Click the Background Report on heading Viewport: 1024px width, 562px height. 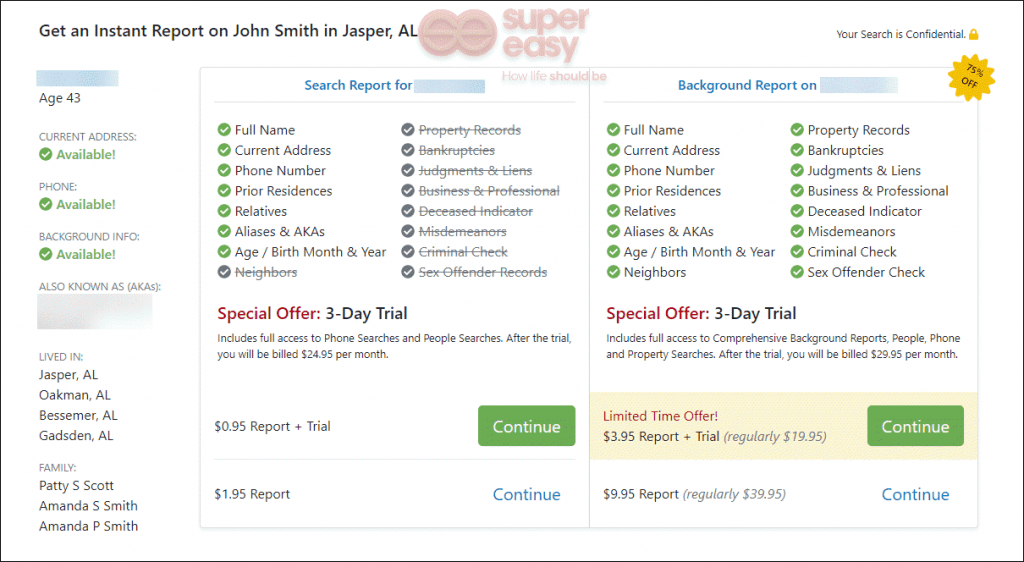[x=747, y=86]
